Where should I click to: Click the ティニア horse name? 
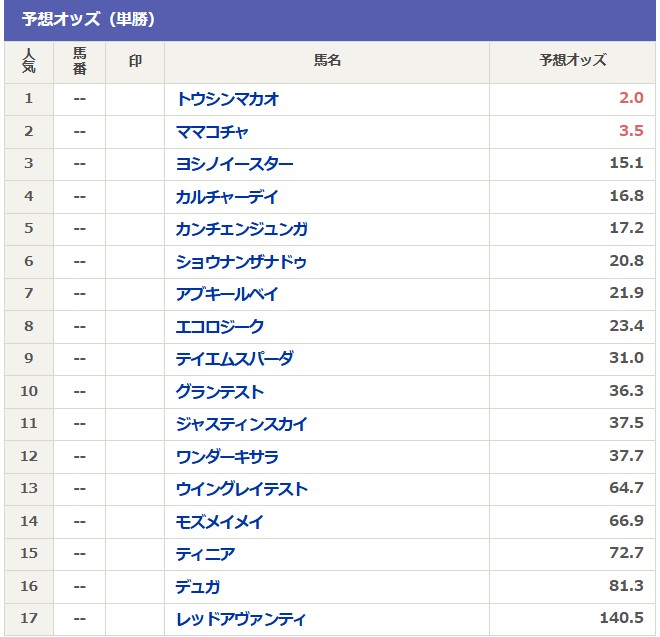pos(205,554)
